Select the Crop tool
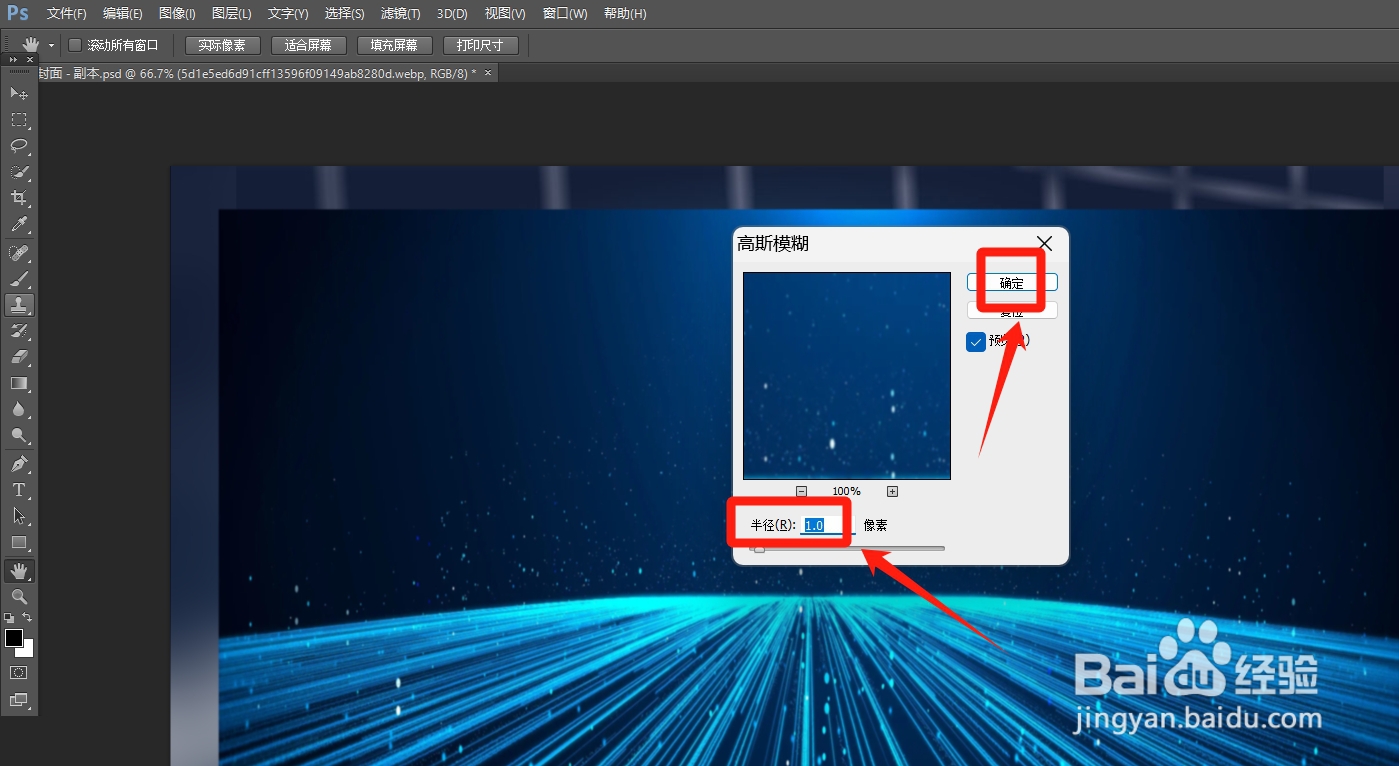The width and height of the screenshot is (1399, 766). point(19,198)
